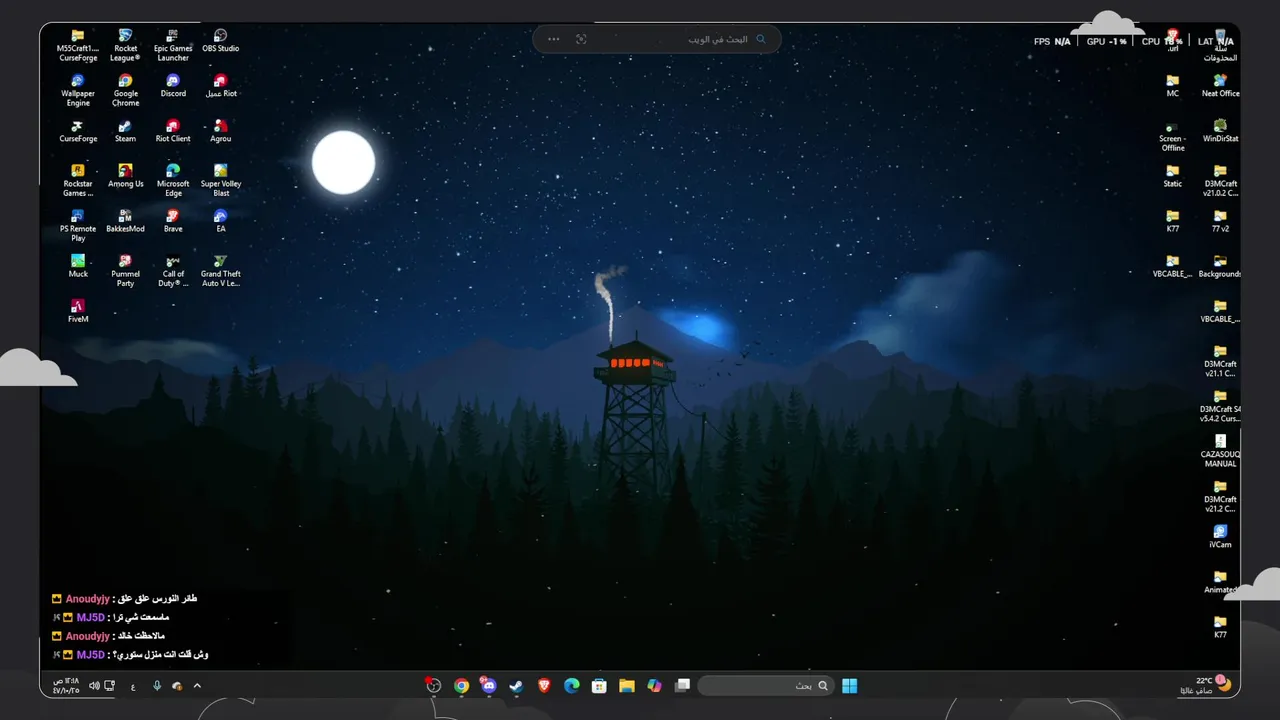Select the Static folder icon

tap(1173, 176)
